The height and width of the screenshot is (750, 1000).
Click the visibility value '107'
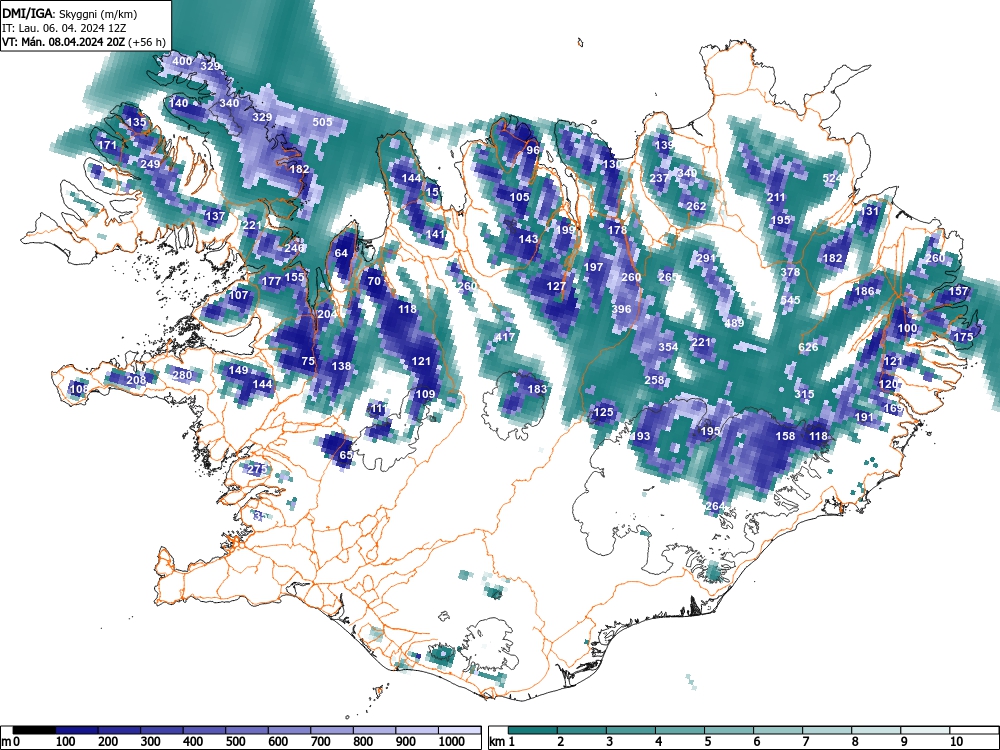tap(238, 295)
